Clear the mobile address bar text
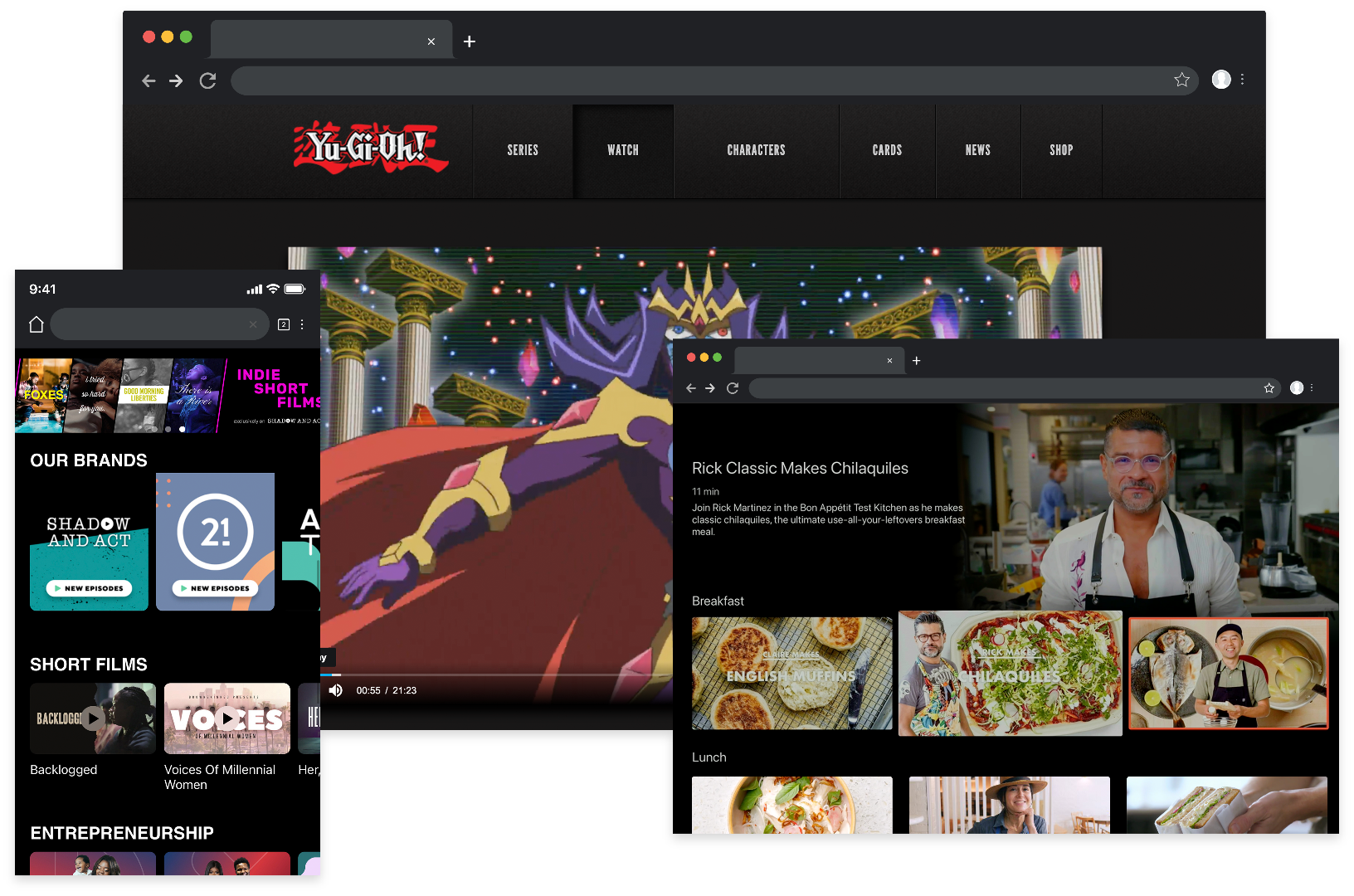The width and height of the screenshot is (1354, 896). (x=253, y=324)
